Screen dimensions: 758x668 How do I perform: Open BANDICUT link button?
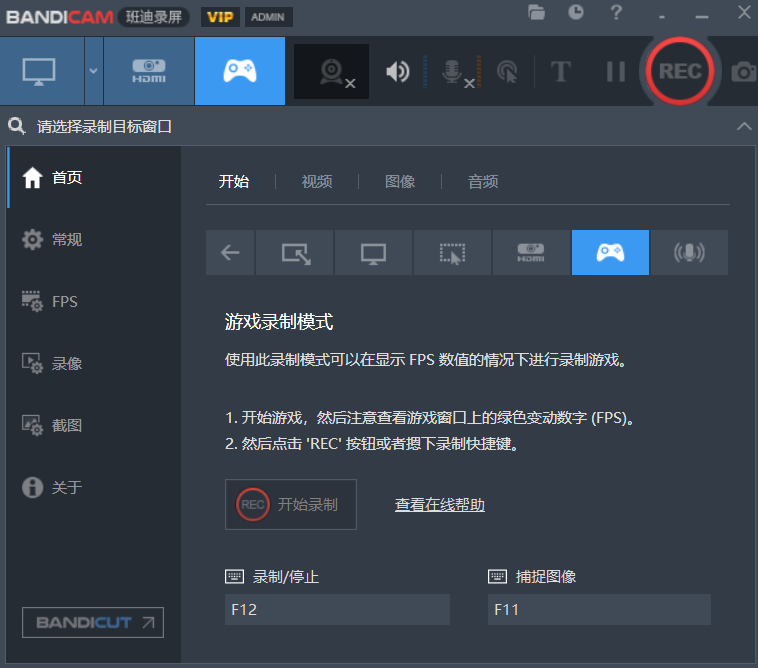(x=93, y=623)
